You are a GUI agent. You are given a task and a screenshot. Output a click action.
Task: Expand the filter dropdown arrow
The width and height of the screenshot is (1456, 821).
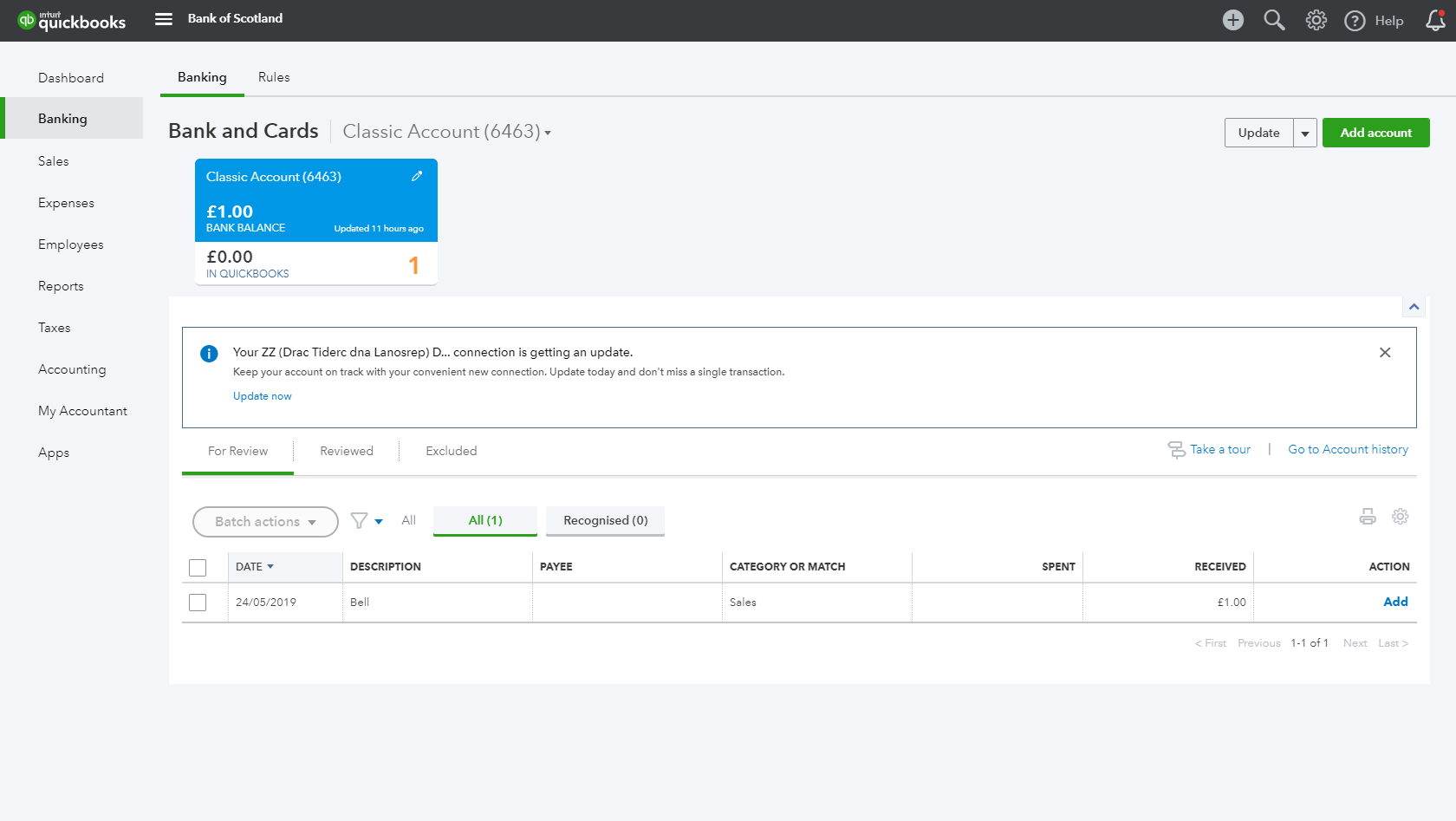pyautogui.click(x=379, y=521)
